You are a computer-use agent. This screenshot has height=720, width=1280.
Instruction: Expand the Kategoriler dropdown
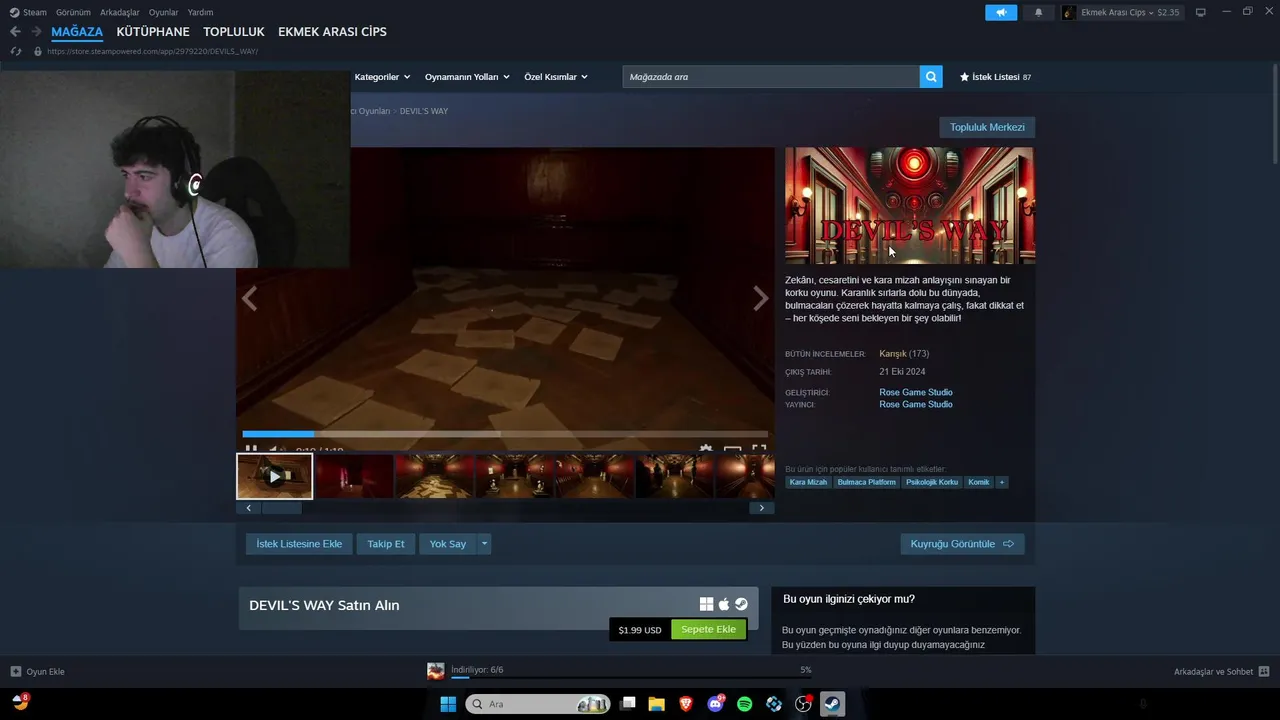(382, 77)
